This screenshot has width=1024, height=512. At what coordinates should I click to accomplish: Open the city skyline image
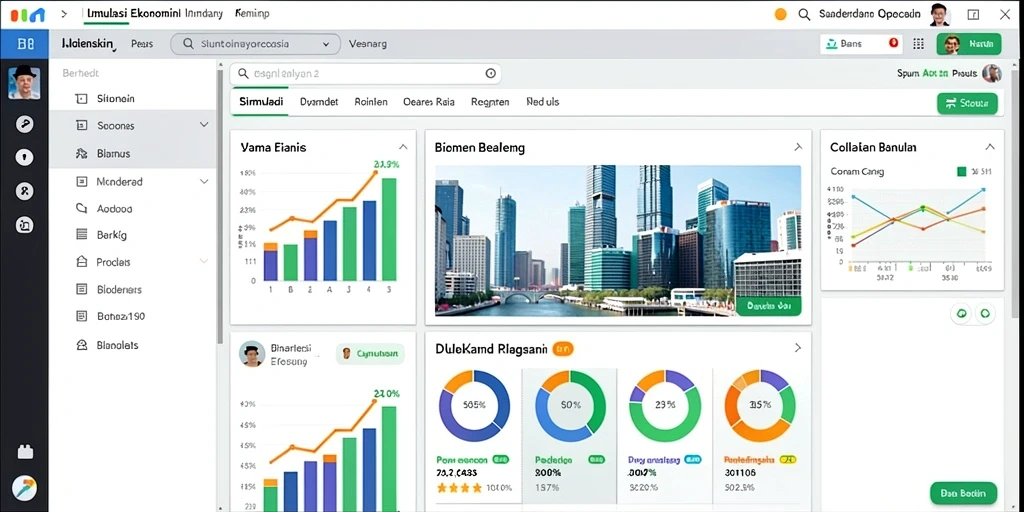[618, 240]
